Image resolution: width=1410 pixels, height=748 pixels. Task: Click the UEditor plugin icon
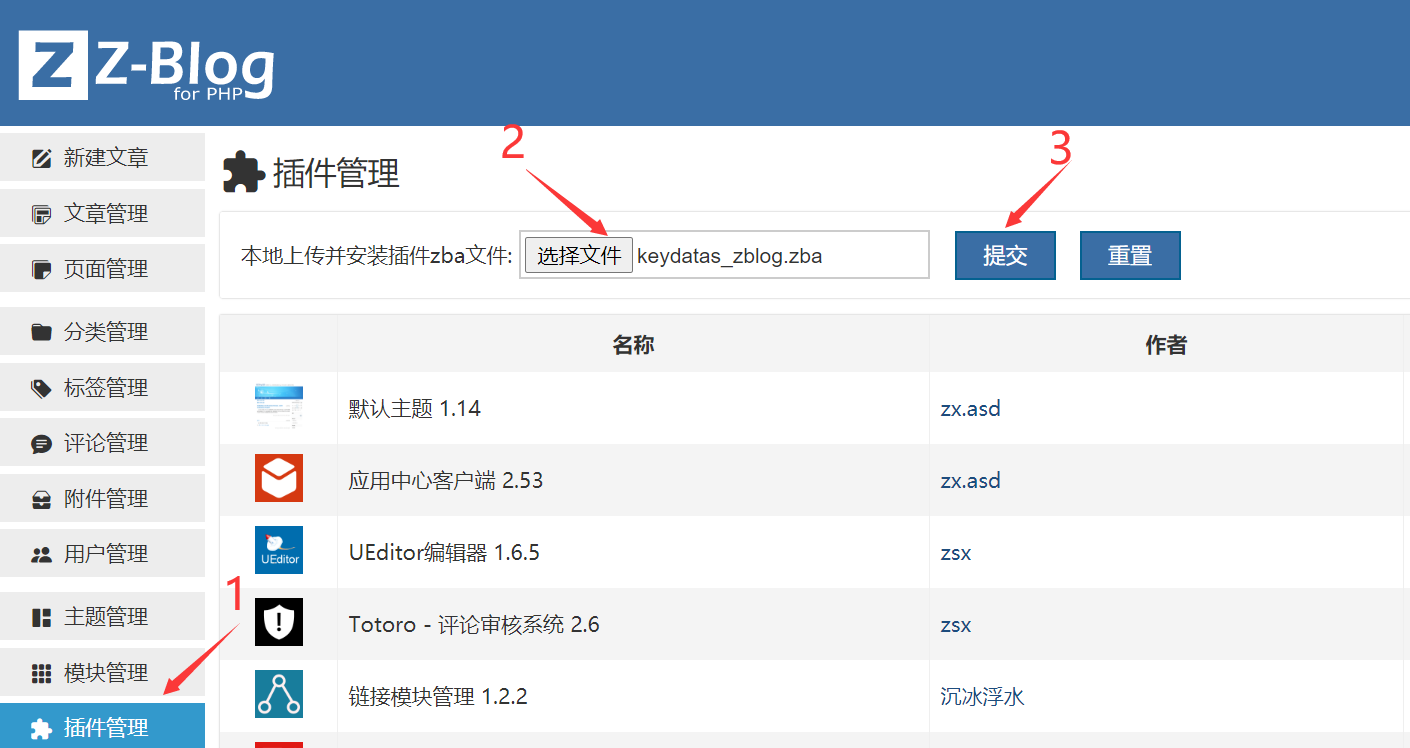pos(279,550)
